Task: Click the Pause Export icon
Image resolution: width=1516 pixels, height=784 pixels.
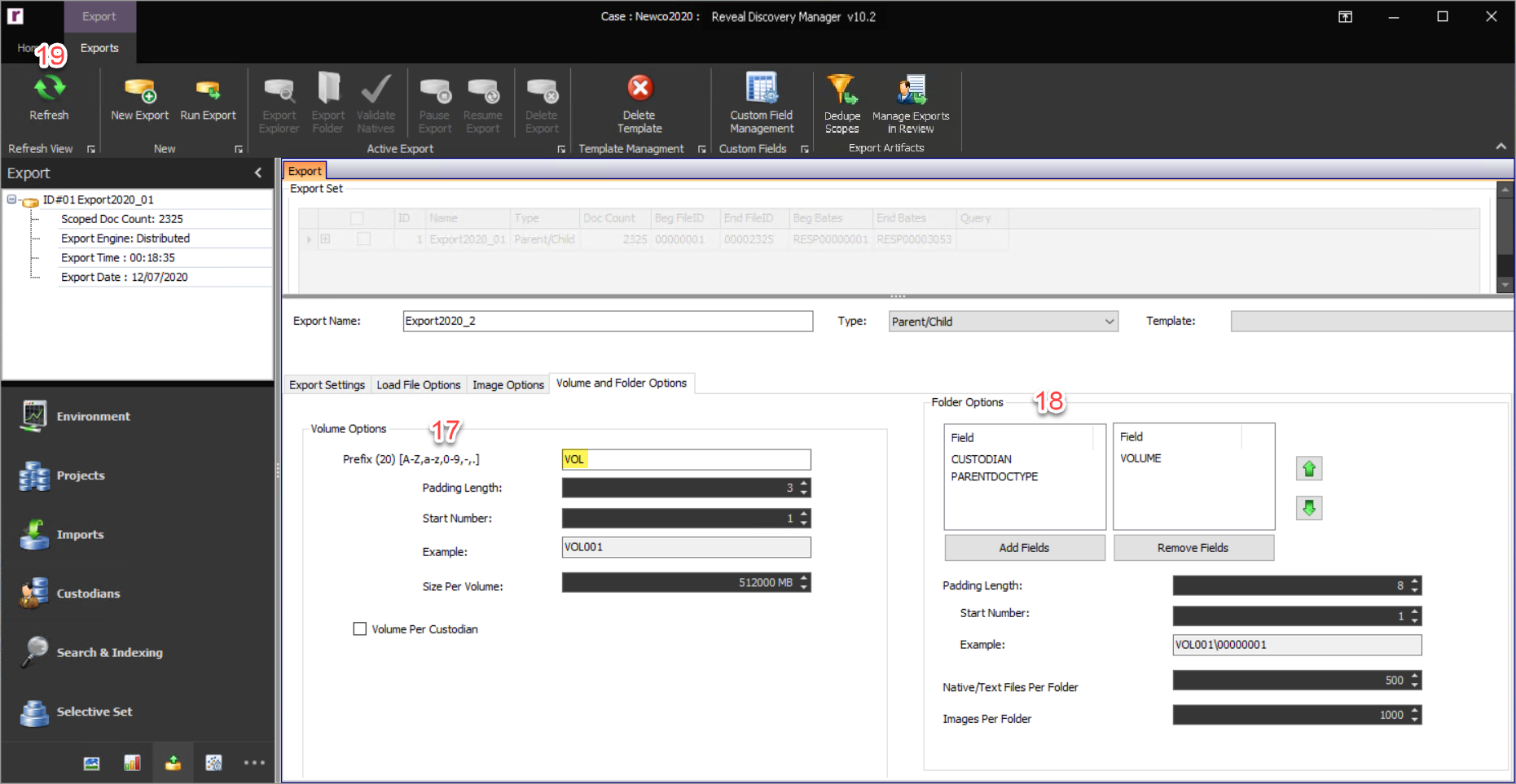Action: pyautogui.click(x=435, y=90)
